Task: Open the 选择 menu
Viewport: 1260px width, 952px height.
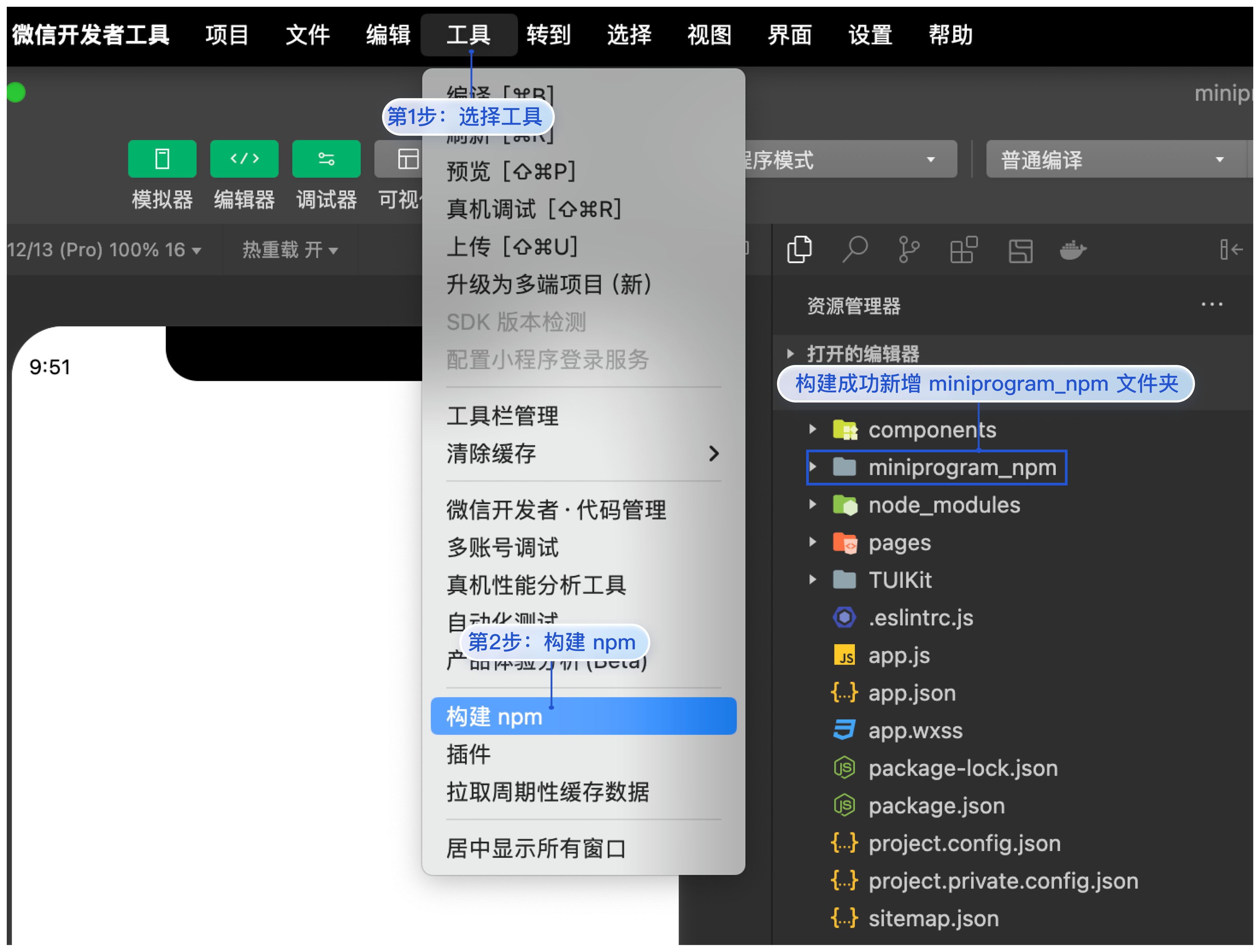Action: tap(629, 35)
